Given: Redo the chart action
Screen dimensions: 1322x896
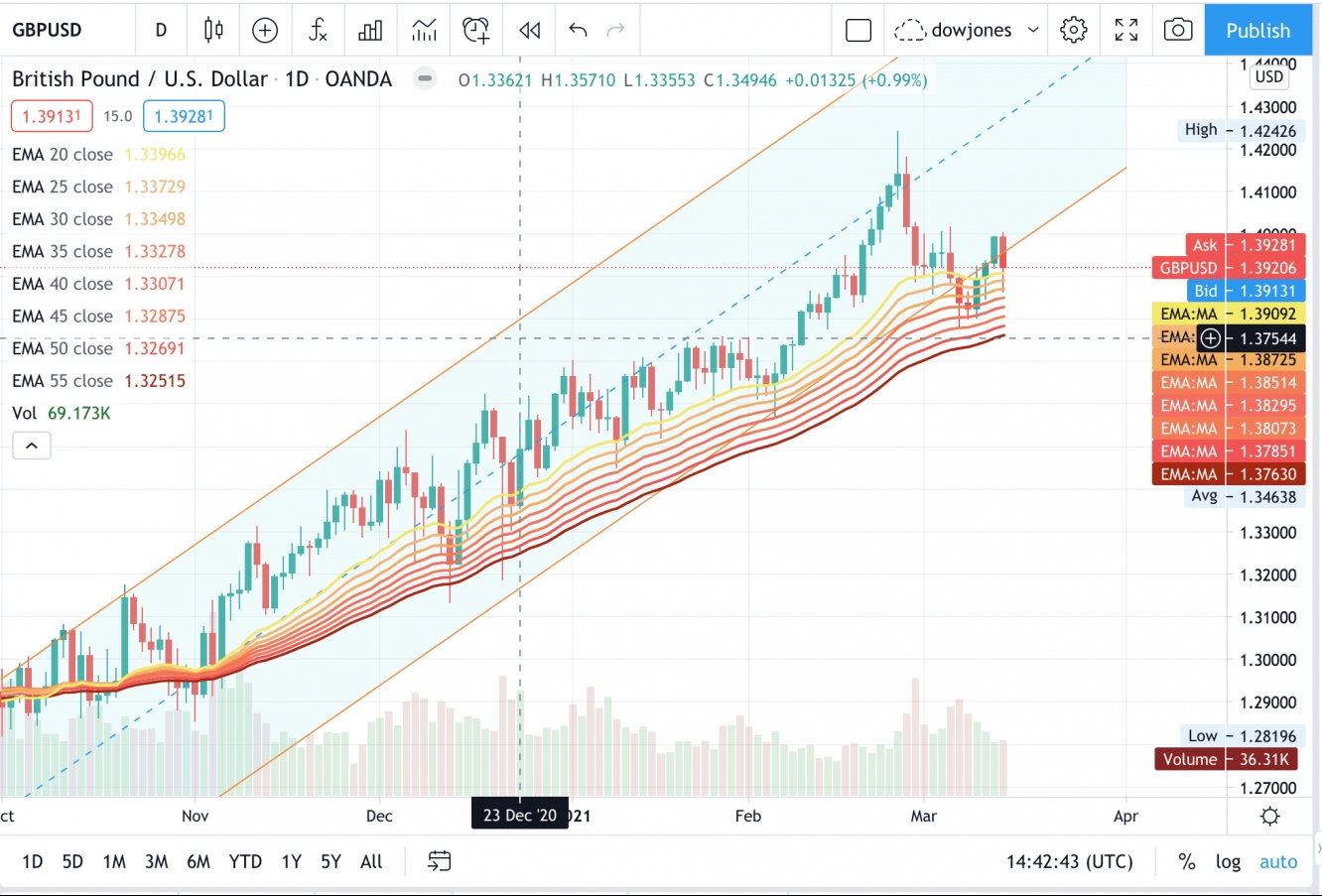Looking at the screenshot, I should click(616, 30).
